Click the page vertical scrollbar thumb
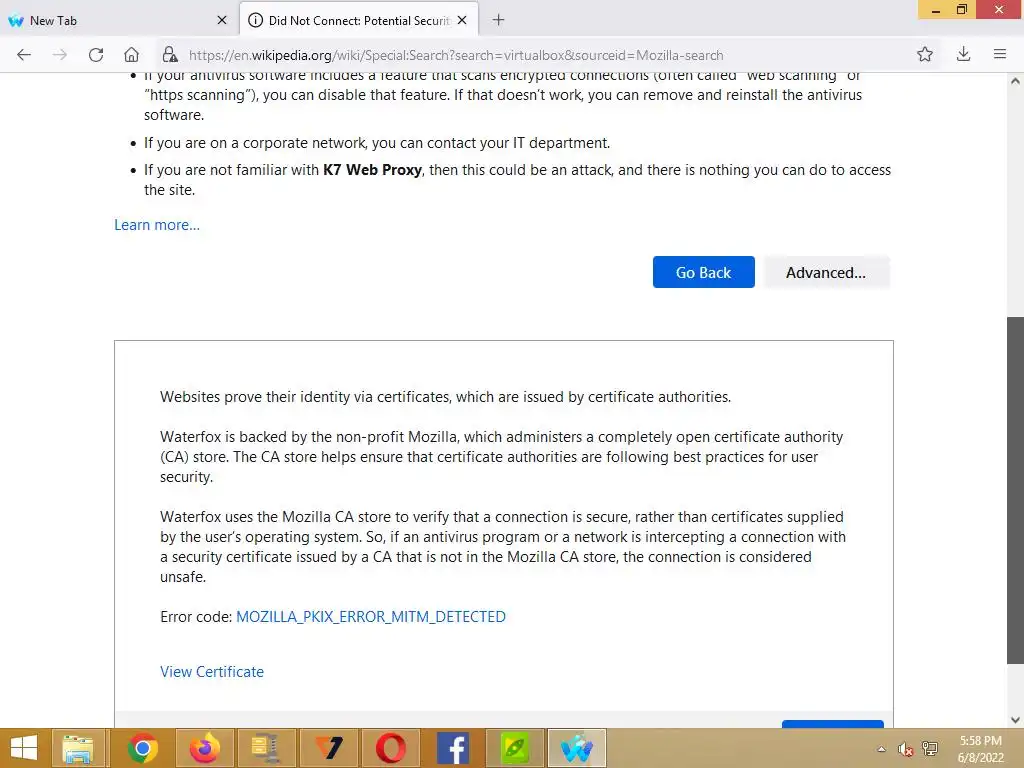Screen dimensions: 1024x768 [x=1015, y=490]
